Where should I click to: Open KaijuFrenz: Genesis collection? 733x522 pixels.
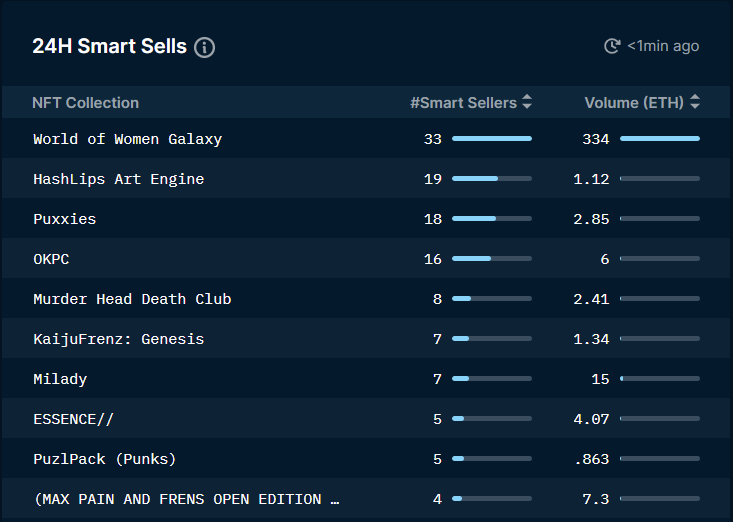click(119, 339)
